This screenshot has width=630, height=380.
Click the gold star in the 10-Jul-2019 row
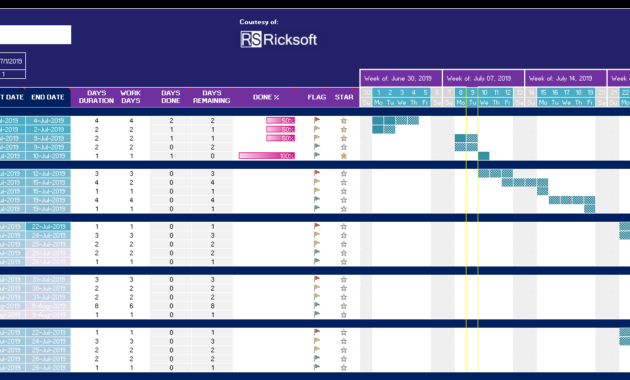(x=344, y=155)
